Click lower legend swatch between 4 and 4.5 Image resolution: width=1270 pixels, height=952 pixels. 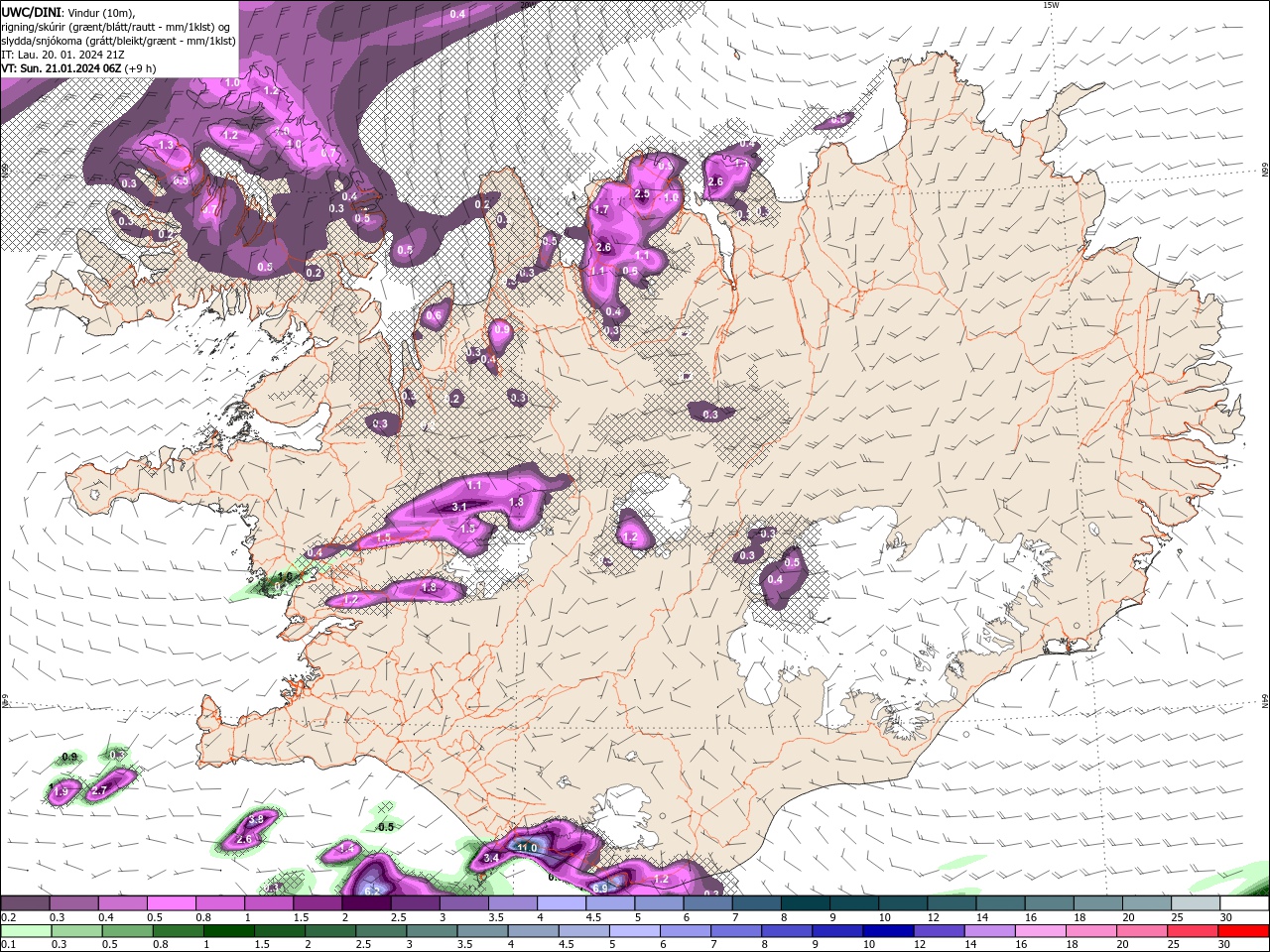(x=533, y=931)
